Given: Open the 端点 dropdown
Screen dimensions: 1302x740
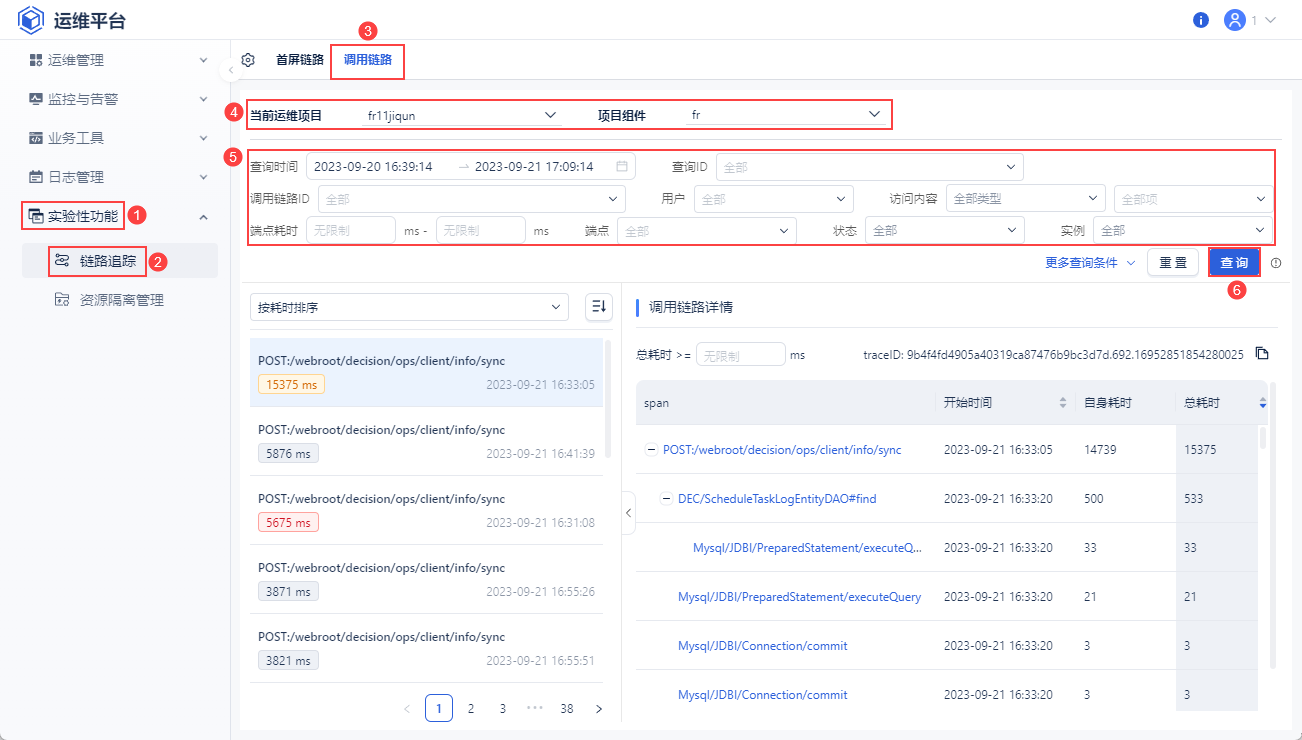Looking at the screenshot, I should coord(707,231).
